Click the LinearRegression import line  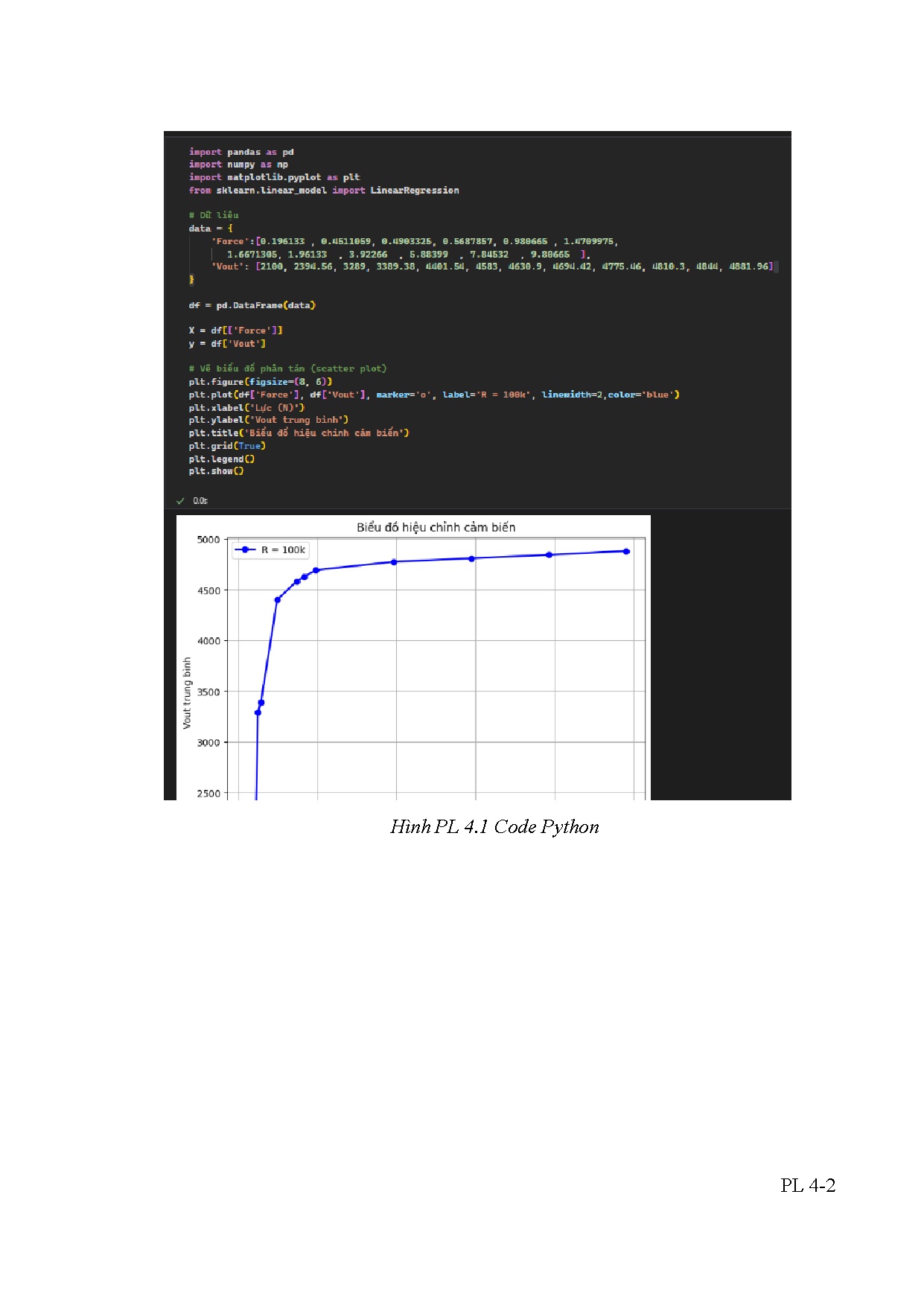(324, 191)
